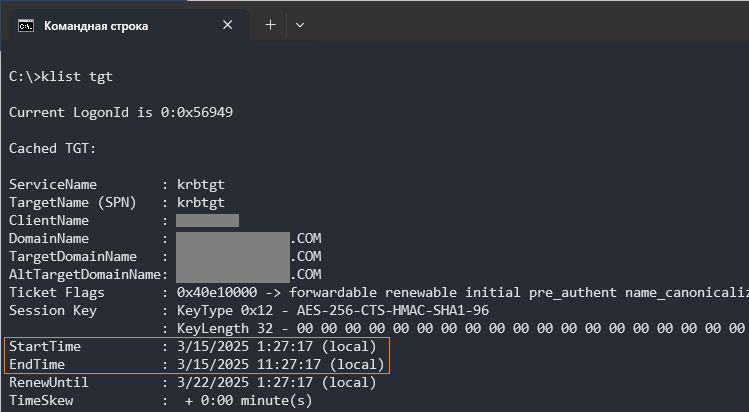Click the redacted TargetDomainName box

[x=233, y=256]
